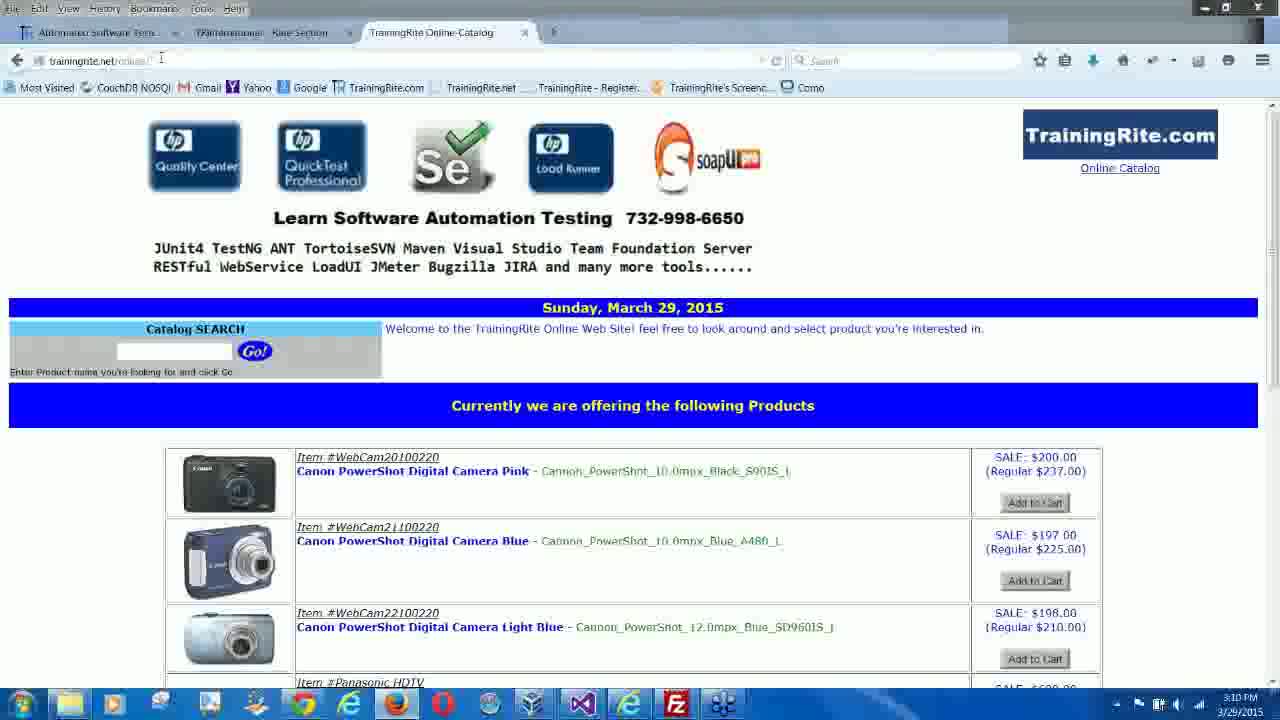Open Canon PowerShot Digital Camera Blue link
This screenshot has width=1280, height=720.
coord(413,541)
